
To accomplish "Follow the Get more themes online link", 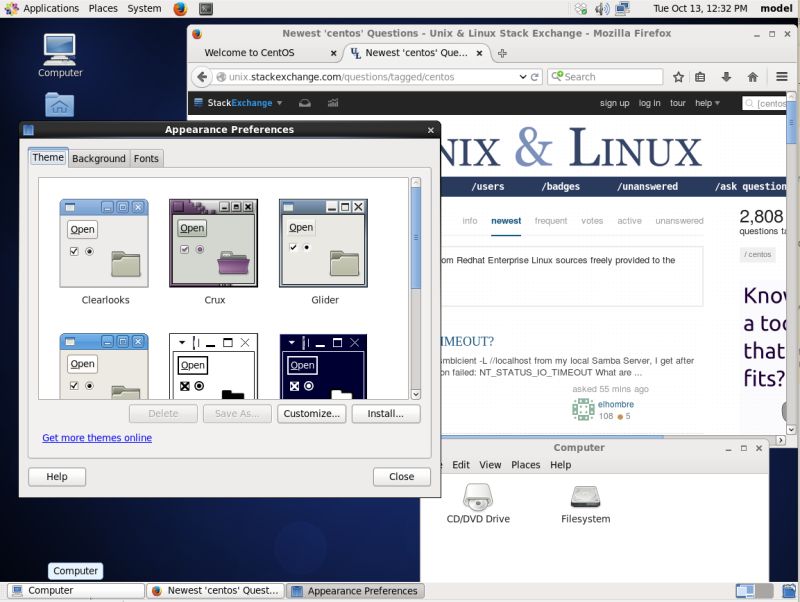I will [x=96, y=438].
